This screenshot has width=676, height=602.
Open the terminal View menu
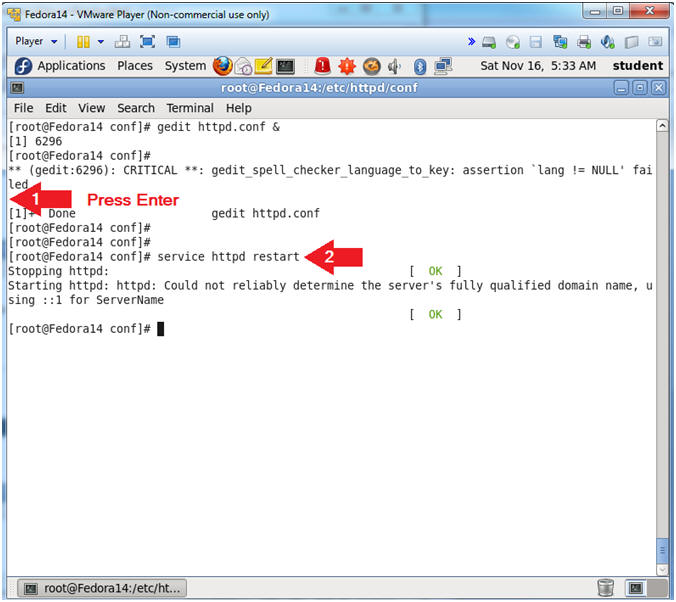[x=91, y=108]
